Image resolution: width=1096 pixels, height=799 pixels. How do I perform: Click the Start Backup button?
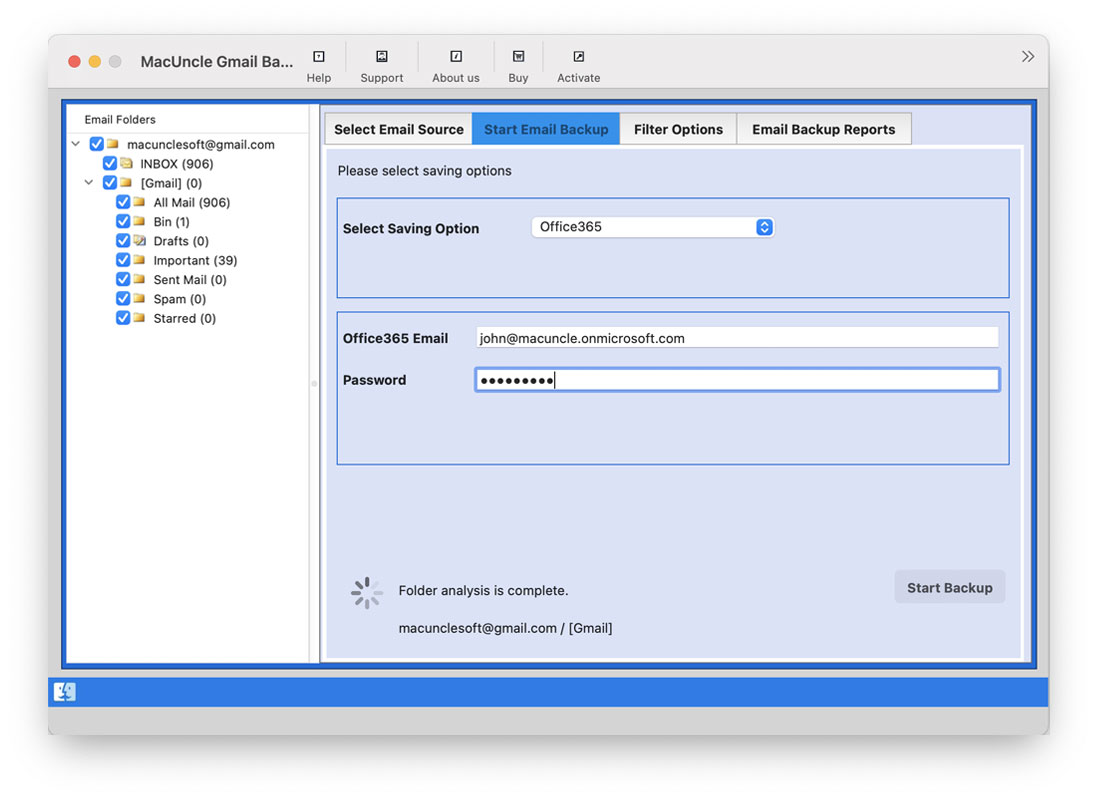click(x=949, y=587)
